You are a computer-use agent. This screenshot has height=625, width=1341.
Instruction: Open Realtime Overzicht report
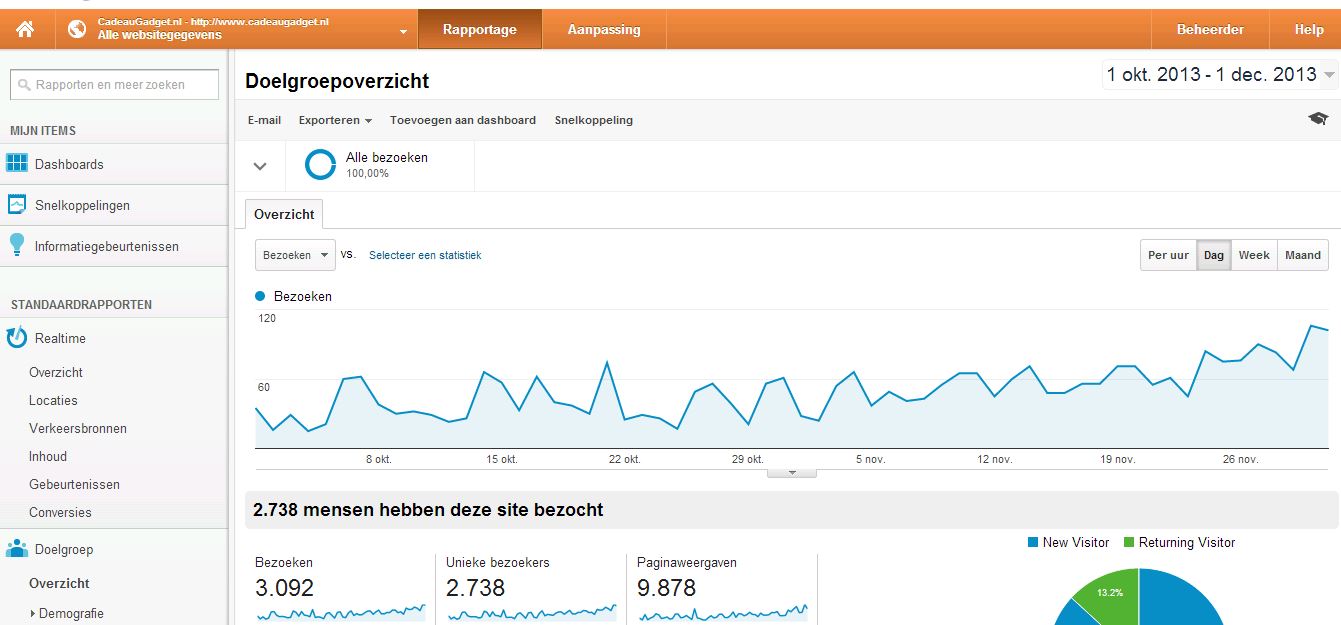coord(56,372)
